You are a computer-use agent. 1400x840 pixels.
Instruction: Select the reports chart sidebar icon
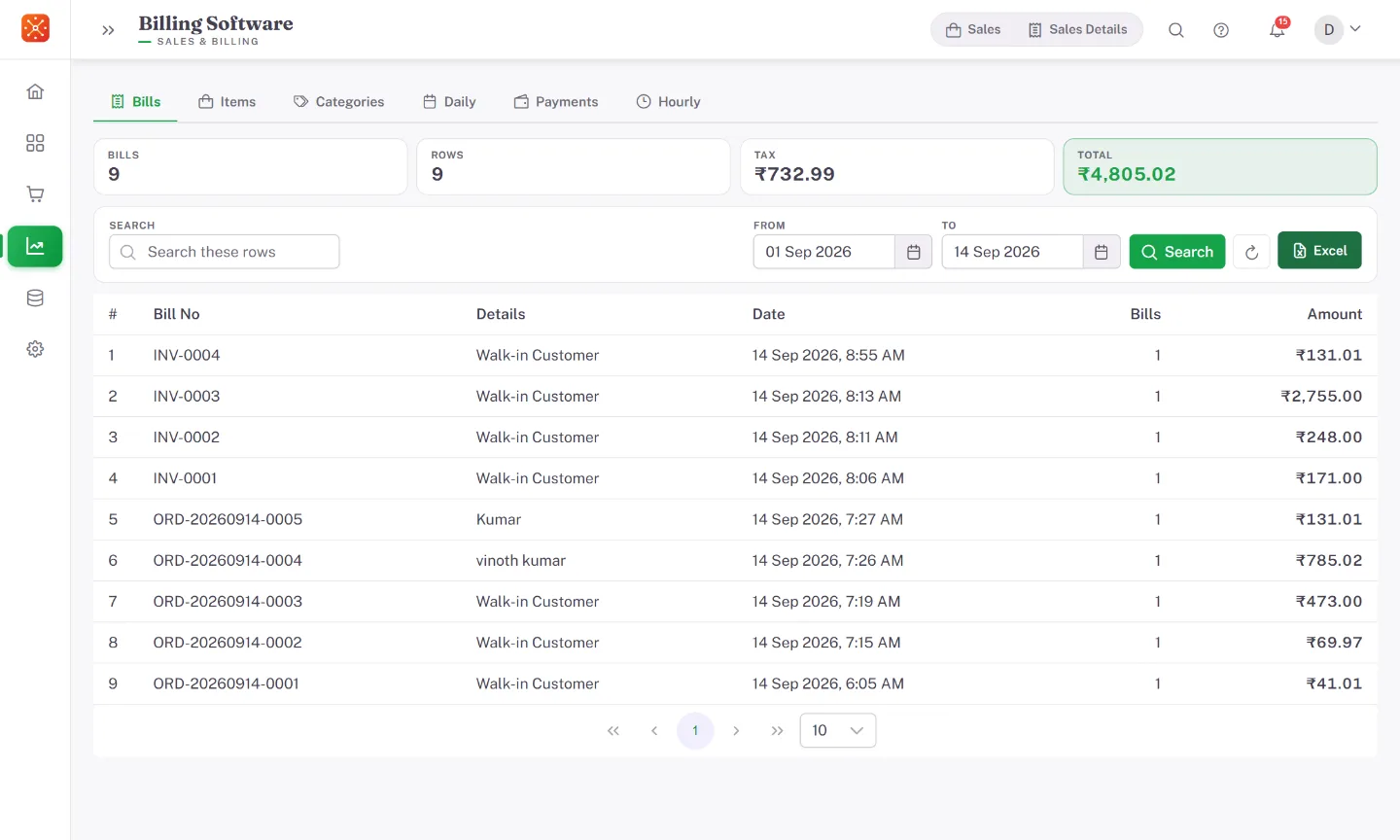[x=35, y=247]
